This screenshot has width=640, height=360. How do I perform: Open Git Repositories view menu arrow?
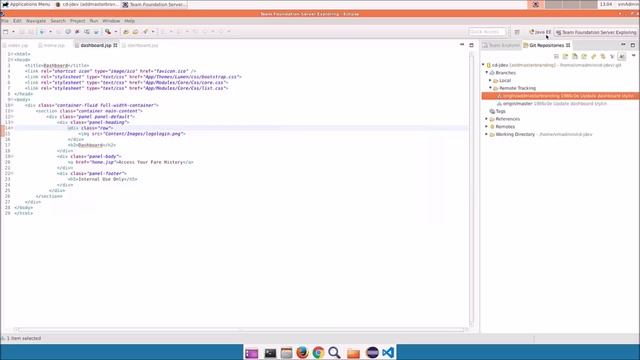coord(633,56)
